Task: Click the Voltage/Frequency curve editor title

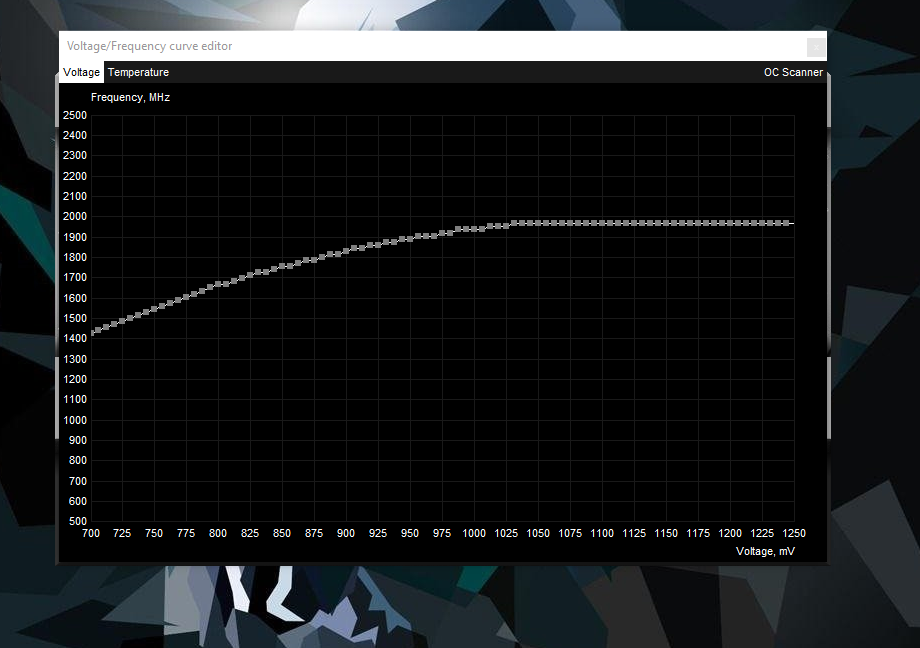Action: coord(150,46)
